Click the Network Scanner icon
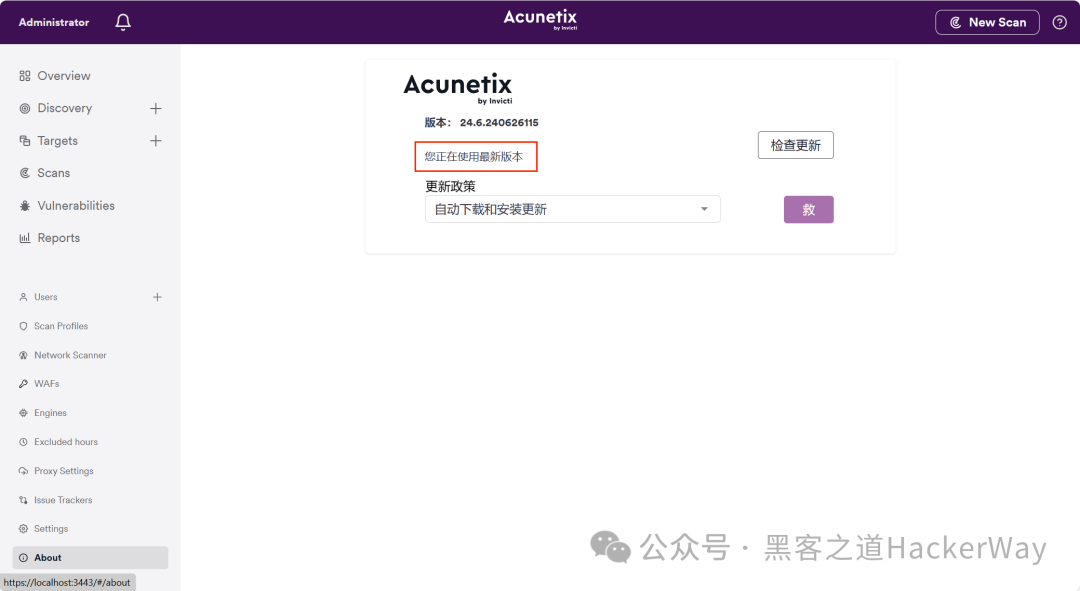The width and height of the screenshot is (1080, 591). click(x=23, y=355)
